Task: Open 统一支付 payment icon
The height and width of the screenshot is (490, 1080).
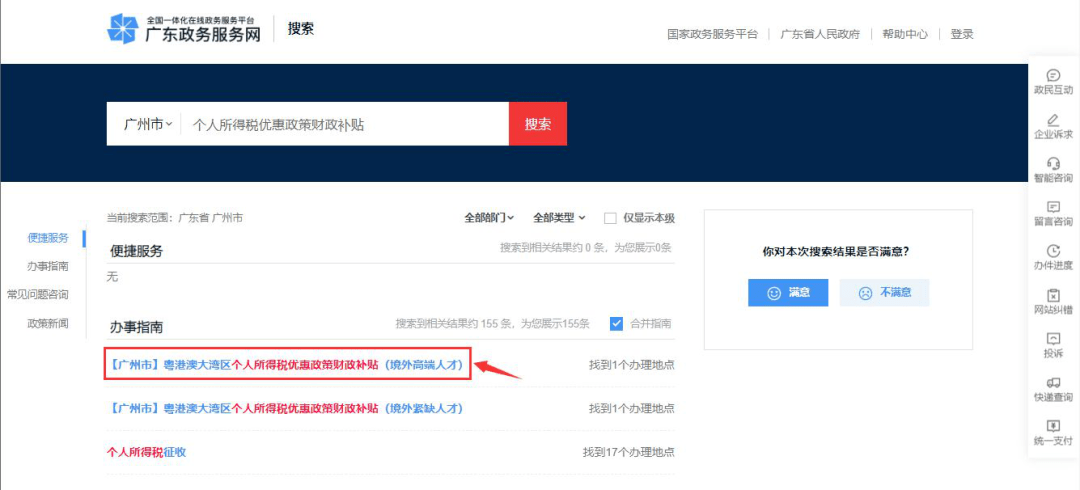Action: pyautogui.click(x=1052, y=427)
